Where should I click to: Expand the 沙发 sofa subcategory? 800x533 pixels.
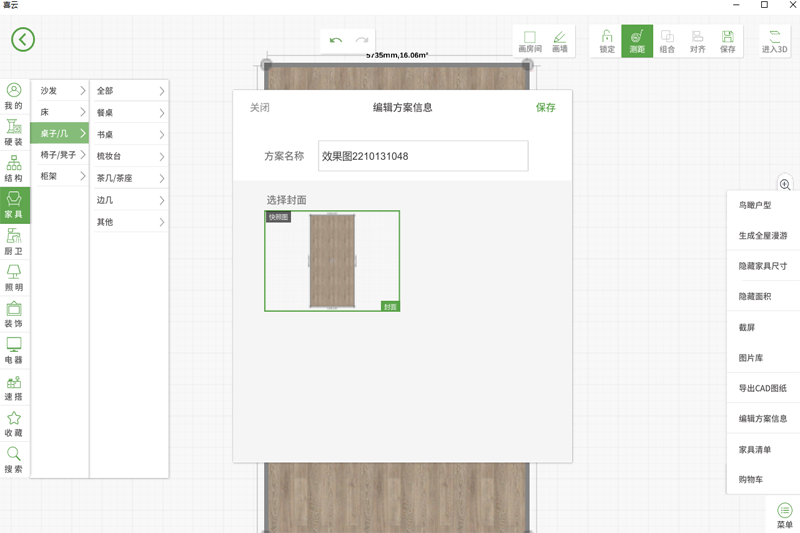tap(61, 91)
